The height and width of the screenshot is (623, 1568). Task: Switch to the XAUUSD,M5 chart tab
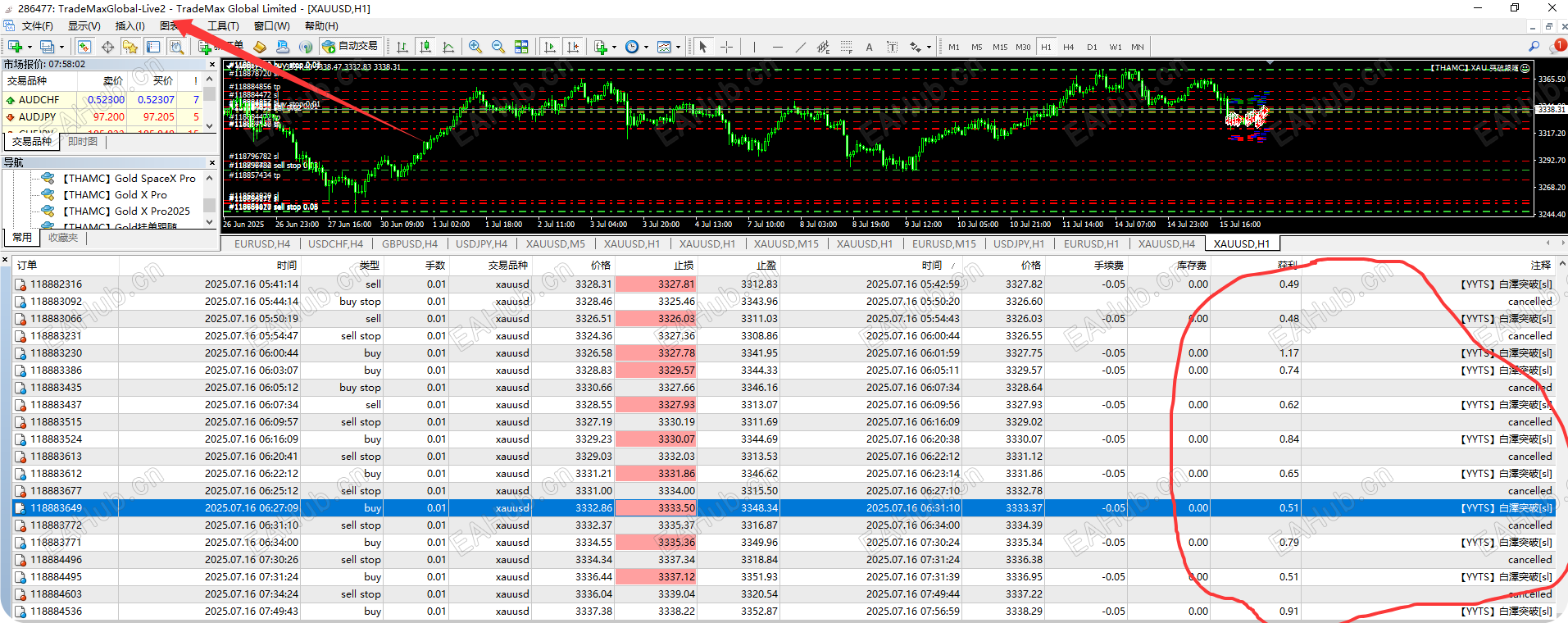[x=555, y=243]
